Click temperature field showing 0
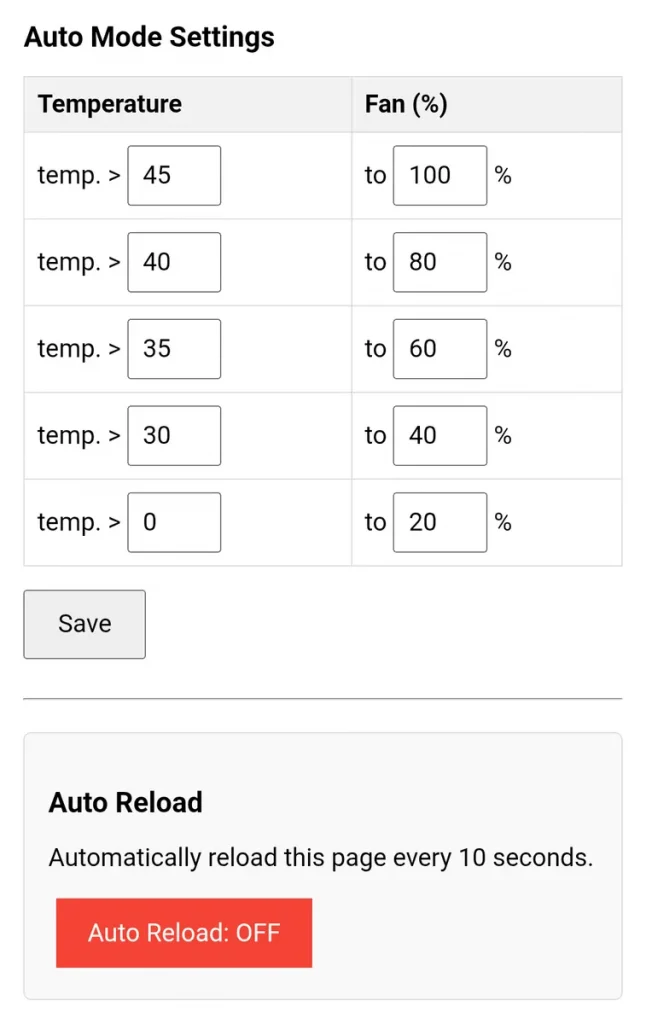Screen dimensions: 646x1024 (x=174, y=522)
